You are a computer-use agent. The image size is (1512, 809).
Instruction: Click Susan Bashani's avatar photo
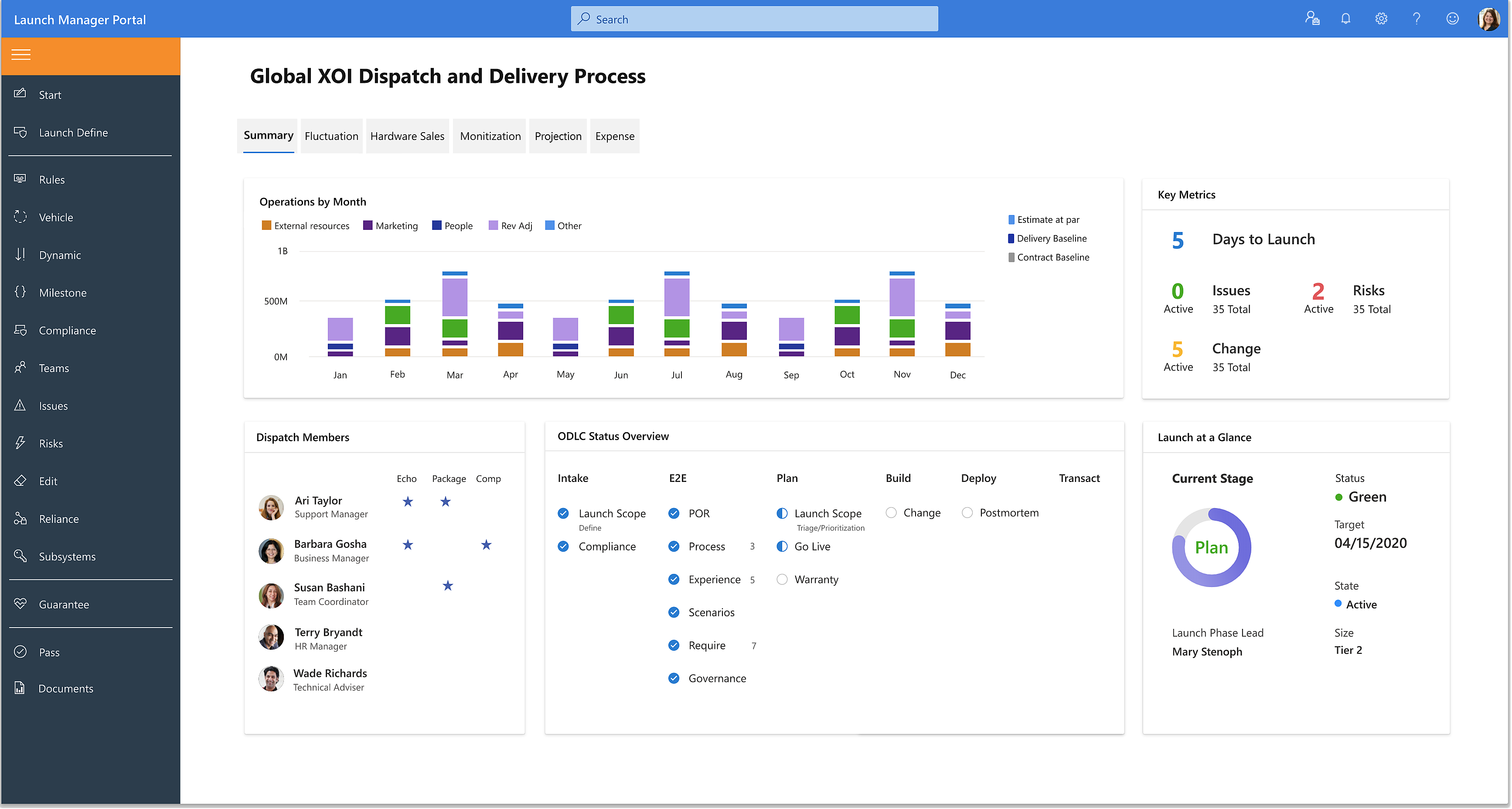point(271,595)
